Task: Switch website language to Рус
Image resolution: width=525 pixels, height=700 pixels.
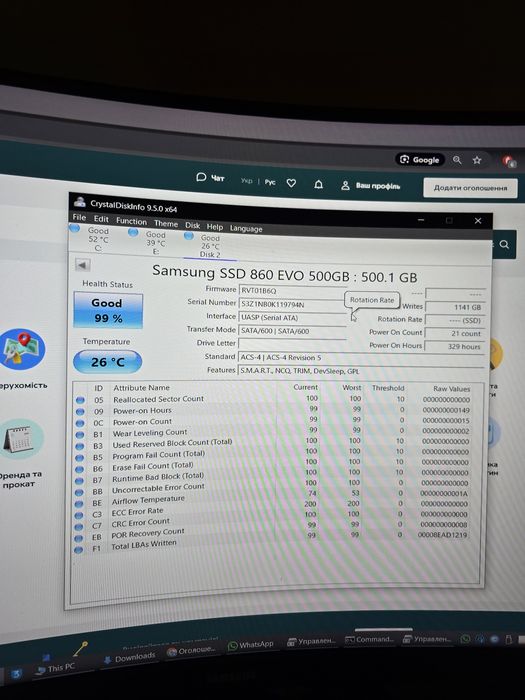Action: click(x=270, y=182)
